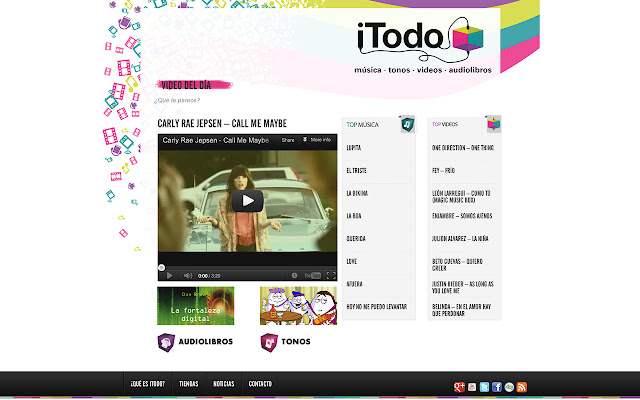Click the iTodo logo
This screenshot has height=400, width=640.
click(422, 45)
